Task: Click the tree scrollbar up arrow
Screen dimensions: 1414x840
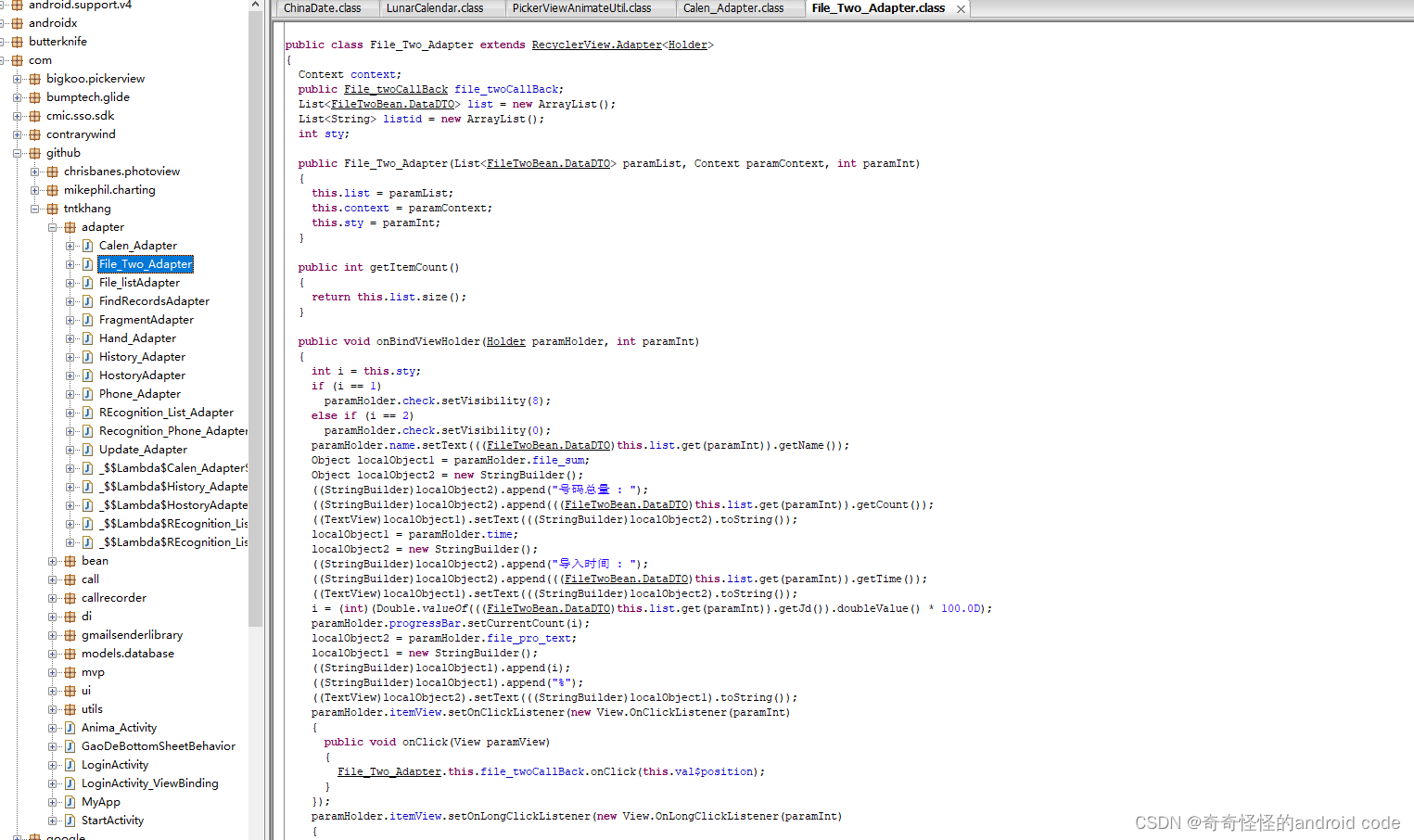Action: pyautogui.click(x=256, y=6)
